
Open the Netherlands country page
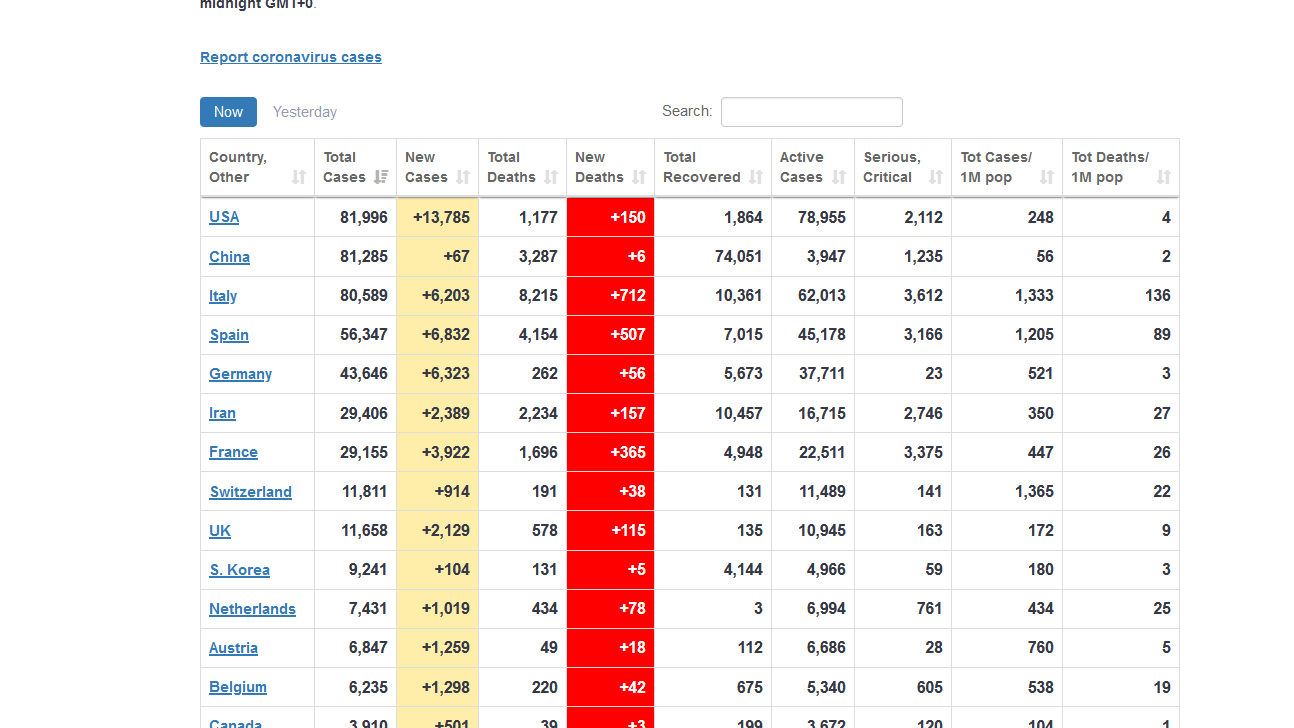[x=252, y=609]
